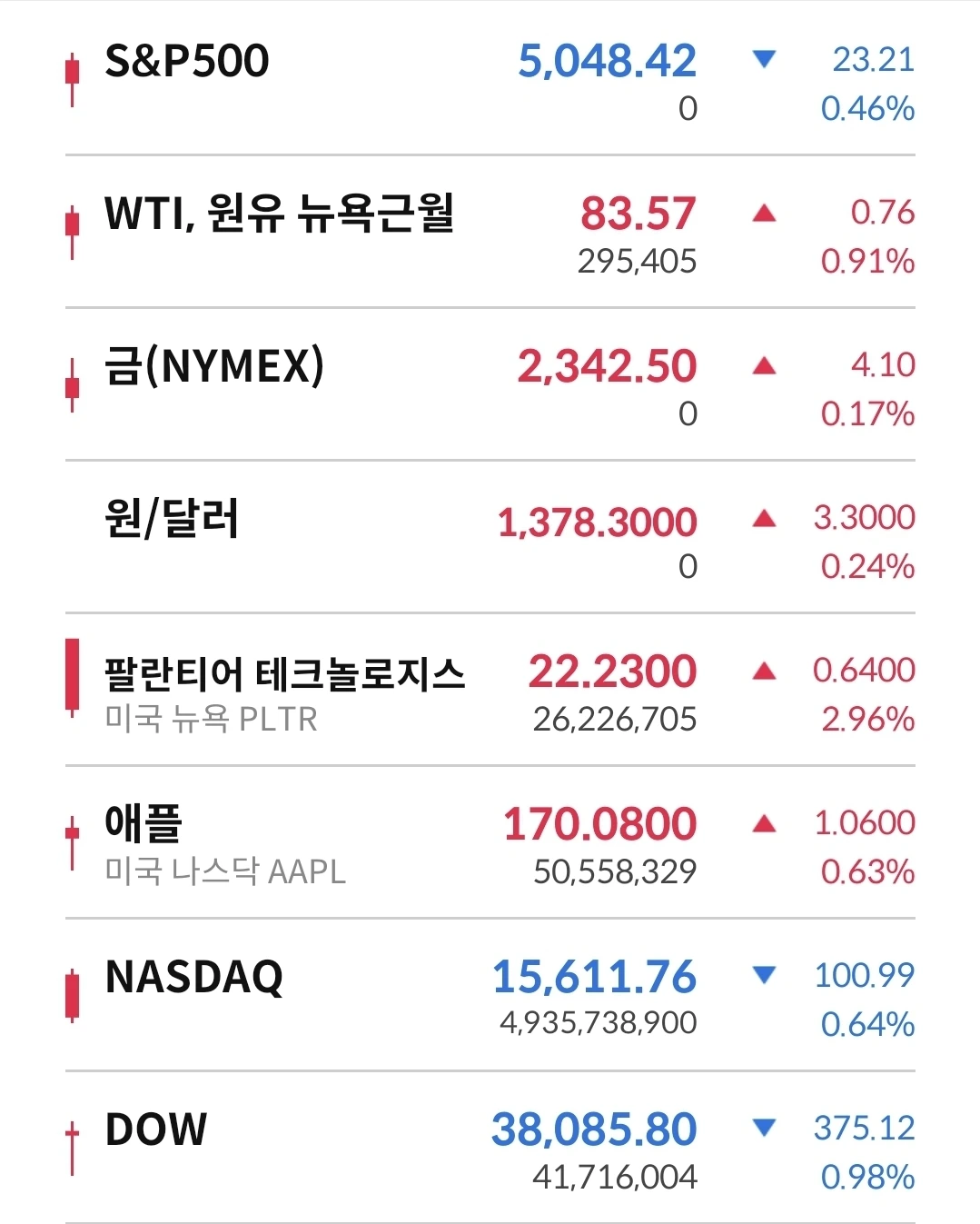Tap the Palantir candlestick chart icon
This screenshot has height=1224, width=980.
[72, 677]
